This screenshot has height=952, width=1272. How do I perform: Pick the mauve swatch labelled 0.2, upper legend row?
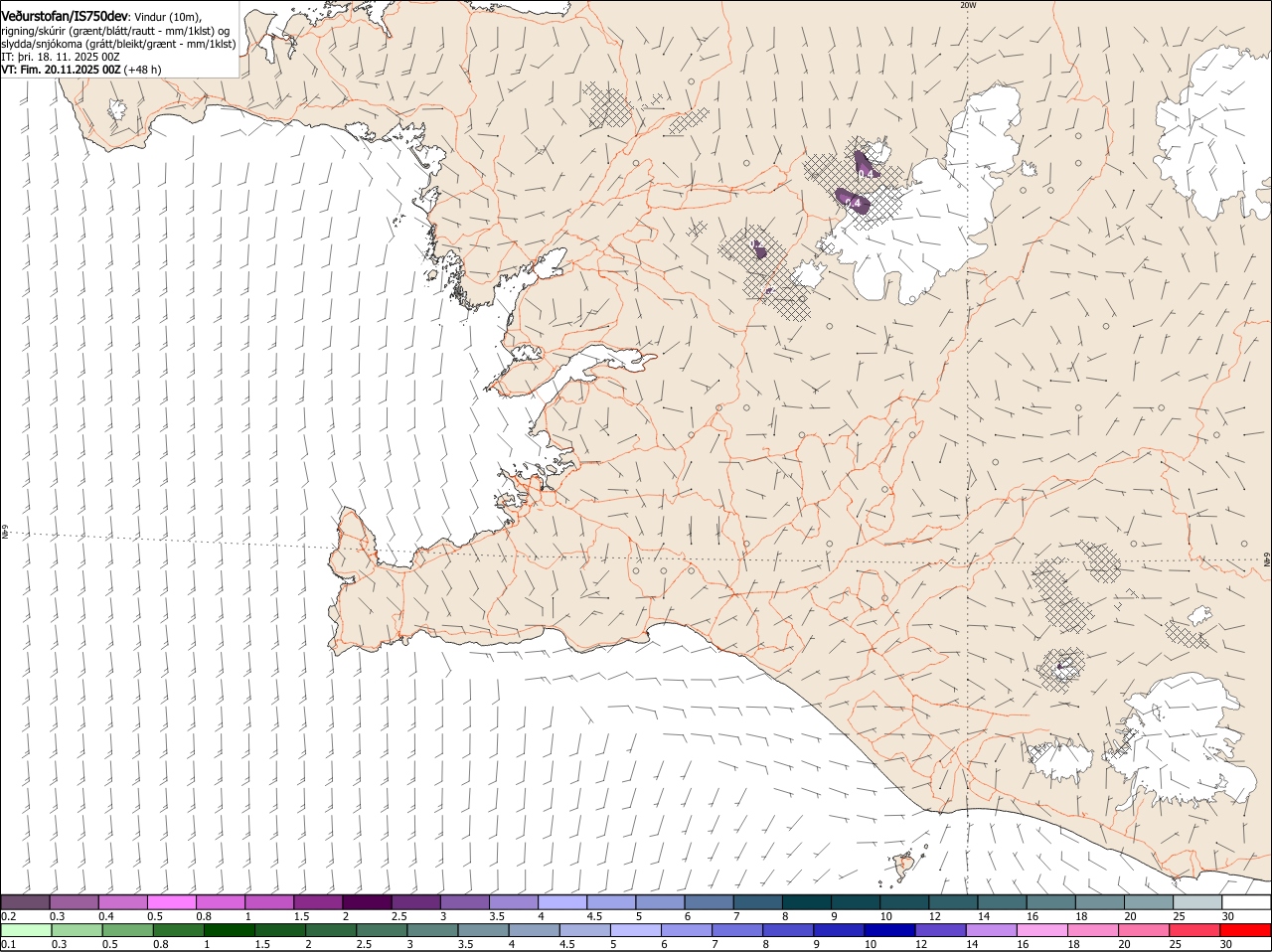click(x=25, y=902)
